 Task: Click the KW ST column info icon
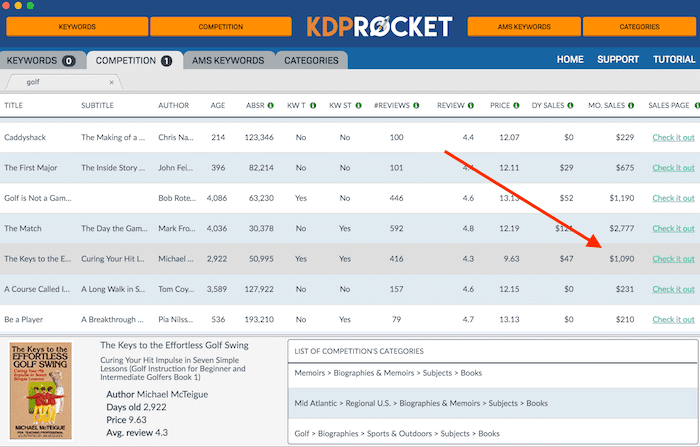[x=358, y=105]
